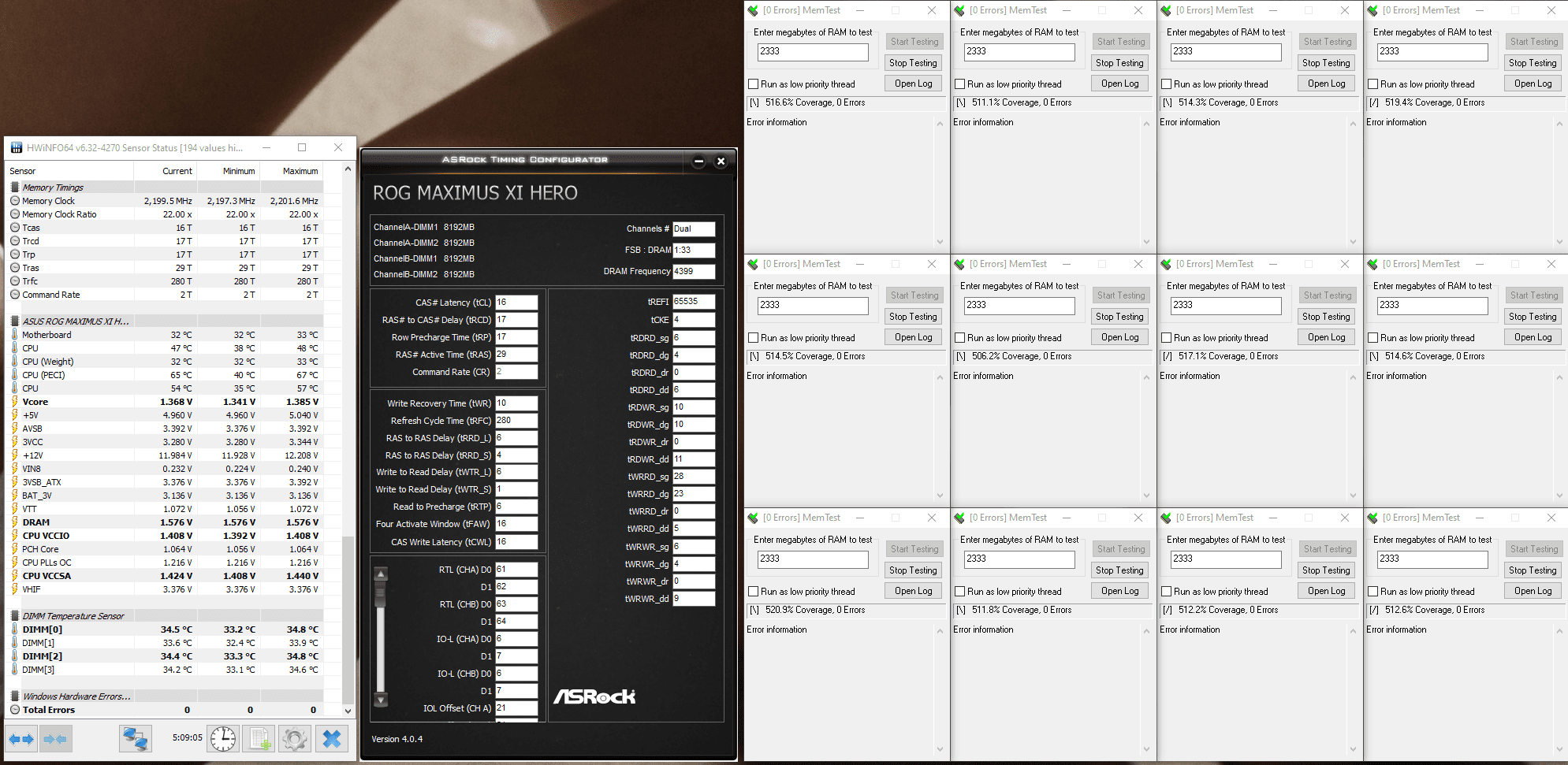The image size is (1568, 765).
Task: Click megabytes input in 519.4% coverage MemTest
Action: tap(1432, 52)
